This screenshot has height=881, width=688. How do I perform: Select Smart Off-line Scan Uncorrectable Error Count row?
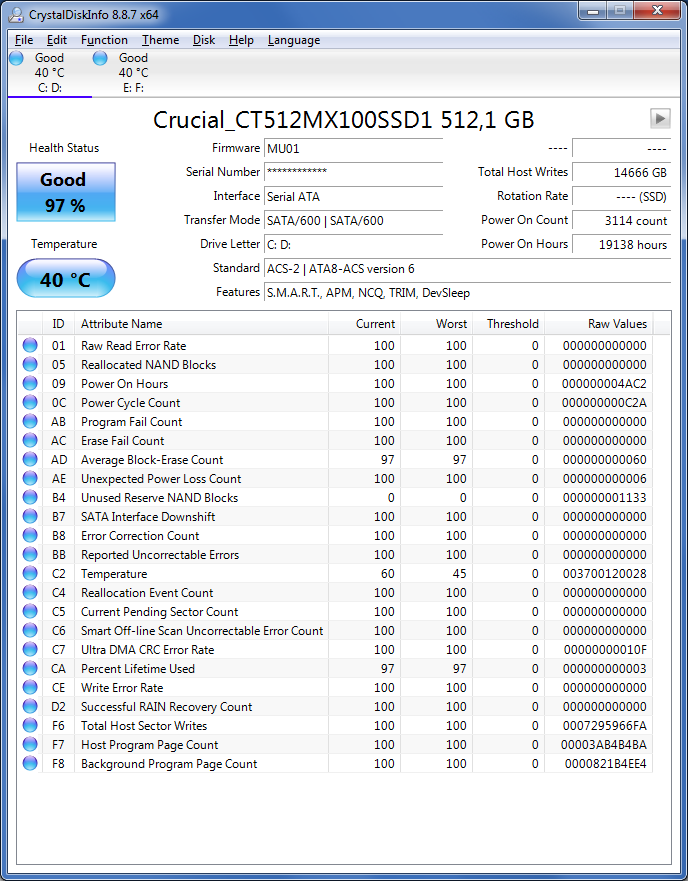[x=336, y=630]
